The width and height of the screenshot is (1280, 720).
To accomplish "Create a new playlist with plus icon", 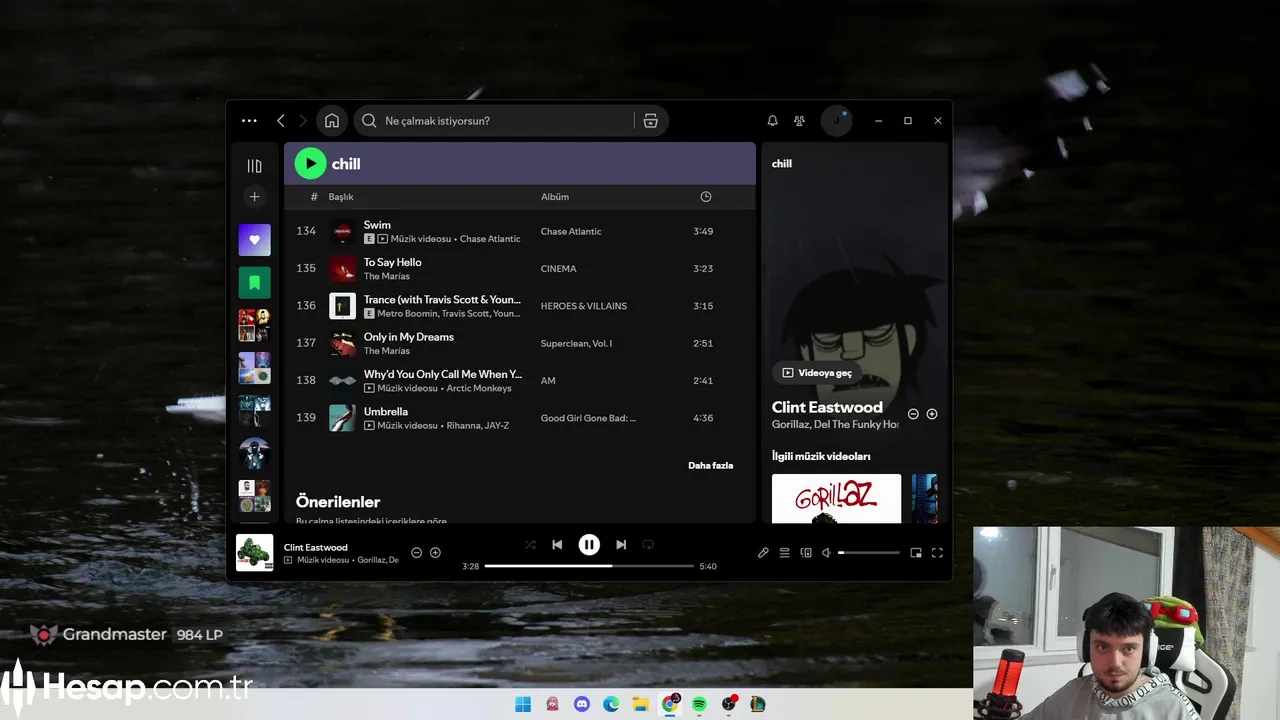I will (254, 197).
